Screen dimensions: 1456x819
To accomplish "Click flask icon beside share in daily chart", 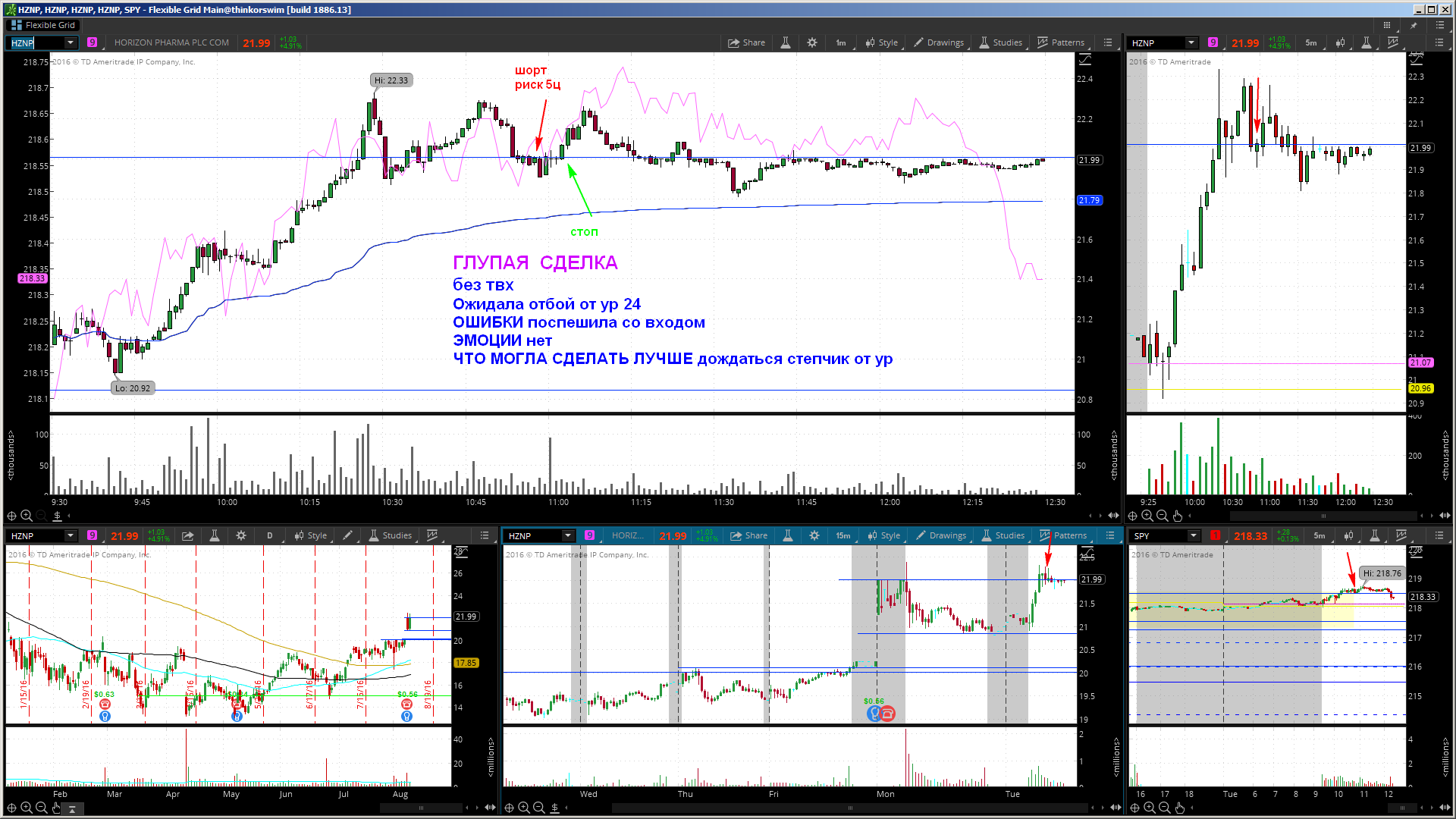I will coord(215,535).
